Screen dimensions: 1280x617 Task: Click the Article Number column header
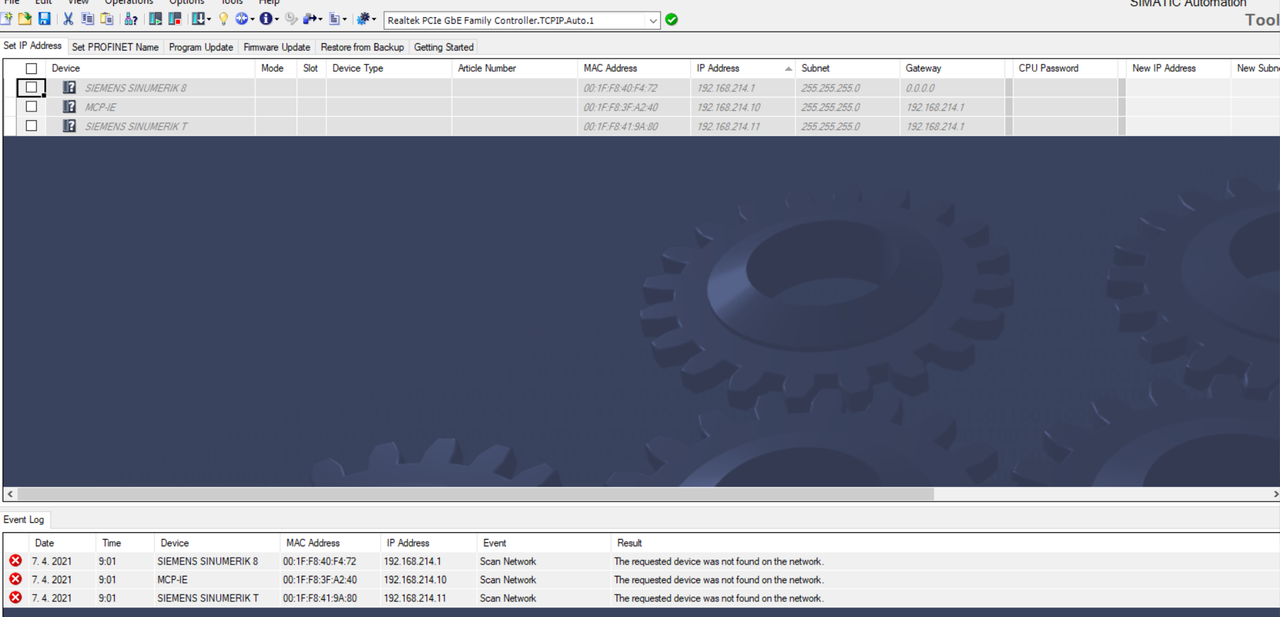tap(515, 69)
